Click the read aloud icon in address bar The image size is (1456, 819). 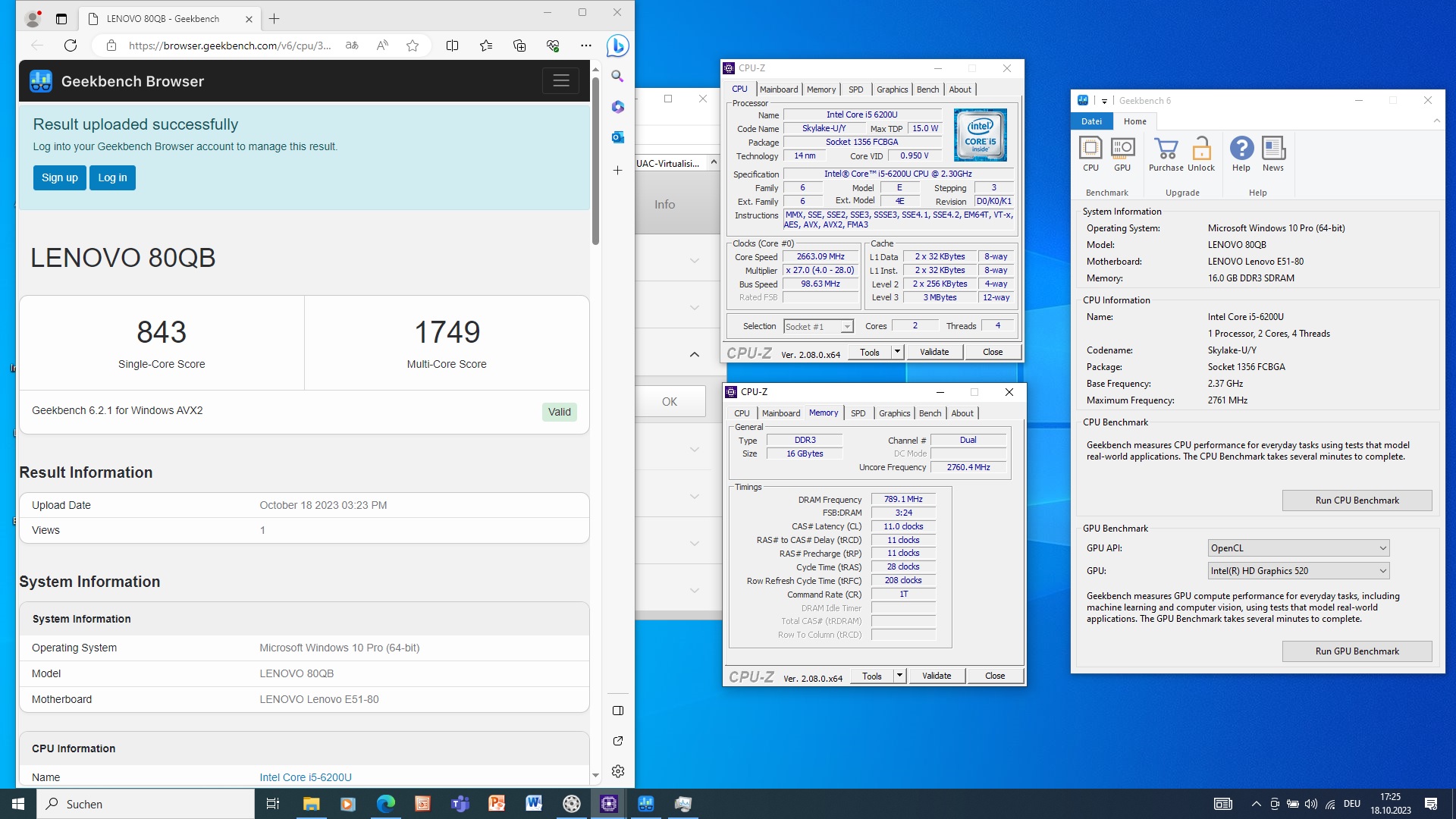point(382,45)
